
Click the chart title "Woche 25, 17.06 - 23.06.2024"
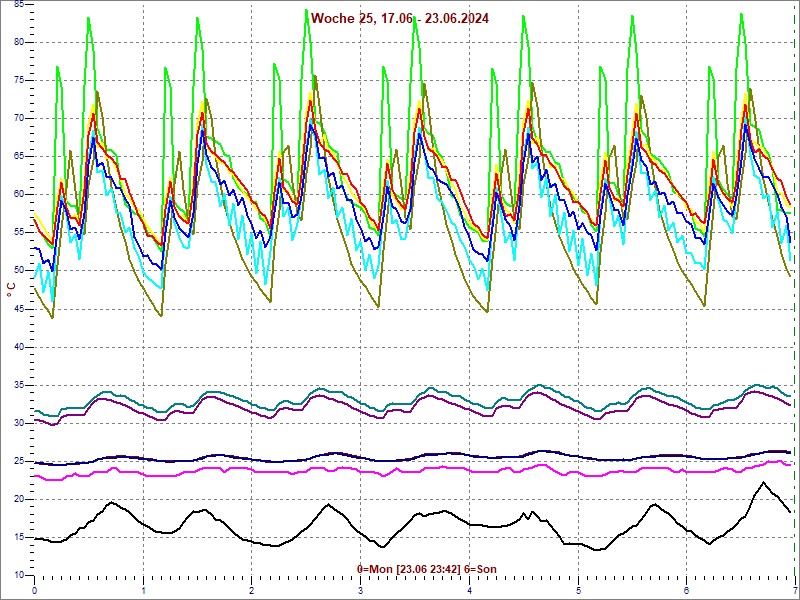tap(400, 18)
